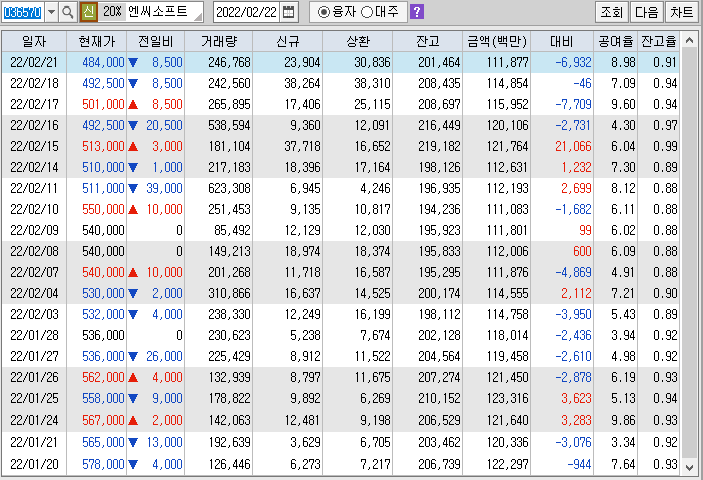Click the 대비 column header
The image size is (703, 480).
[562, 42]
